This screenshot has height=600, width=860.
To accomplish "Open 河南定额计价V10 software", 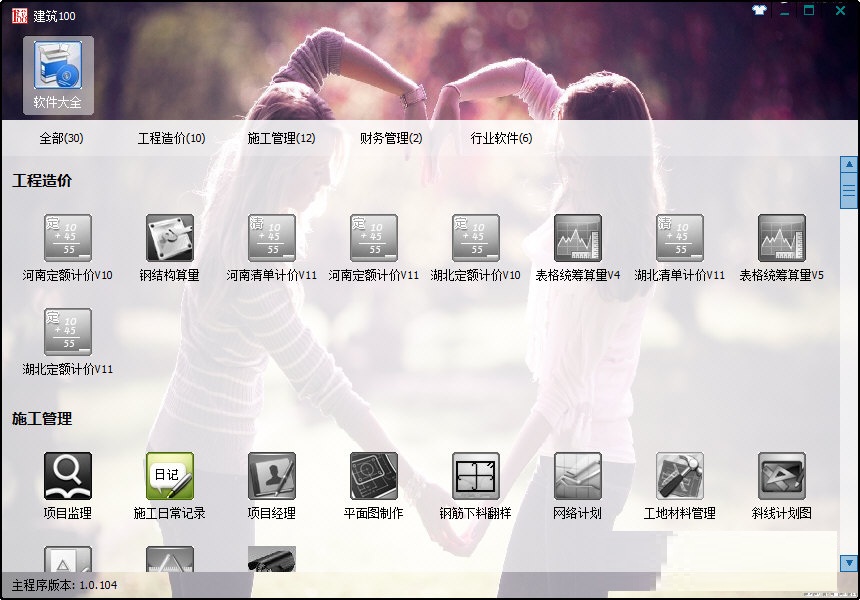I will click(x=66, y=240).
